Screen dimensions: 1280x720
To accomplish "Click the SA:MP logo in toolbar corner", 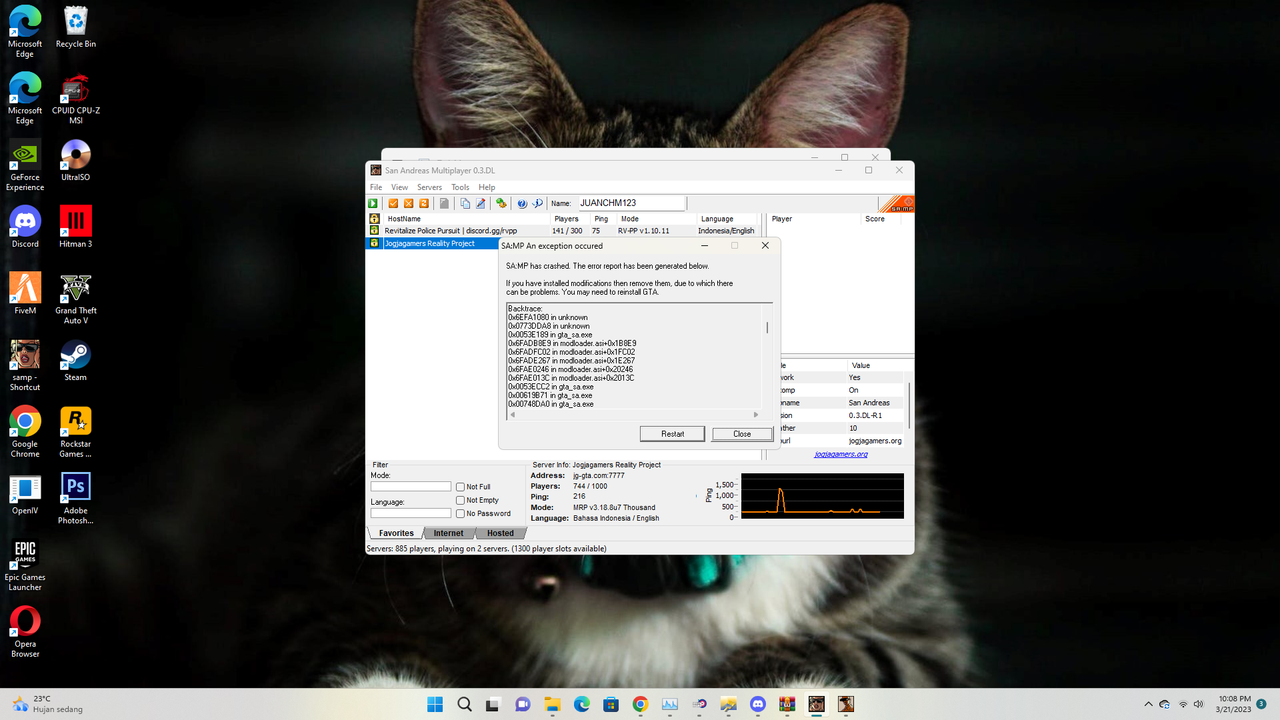I will pos(896,203).
